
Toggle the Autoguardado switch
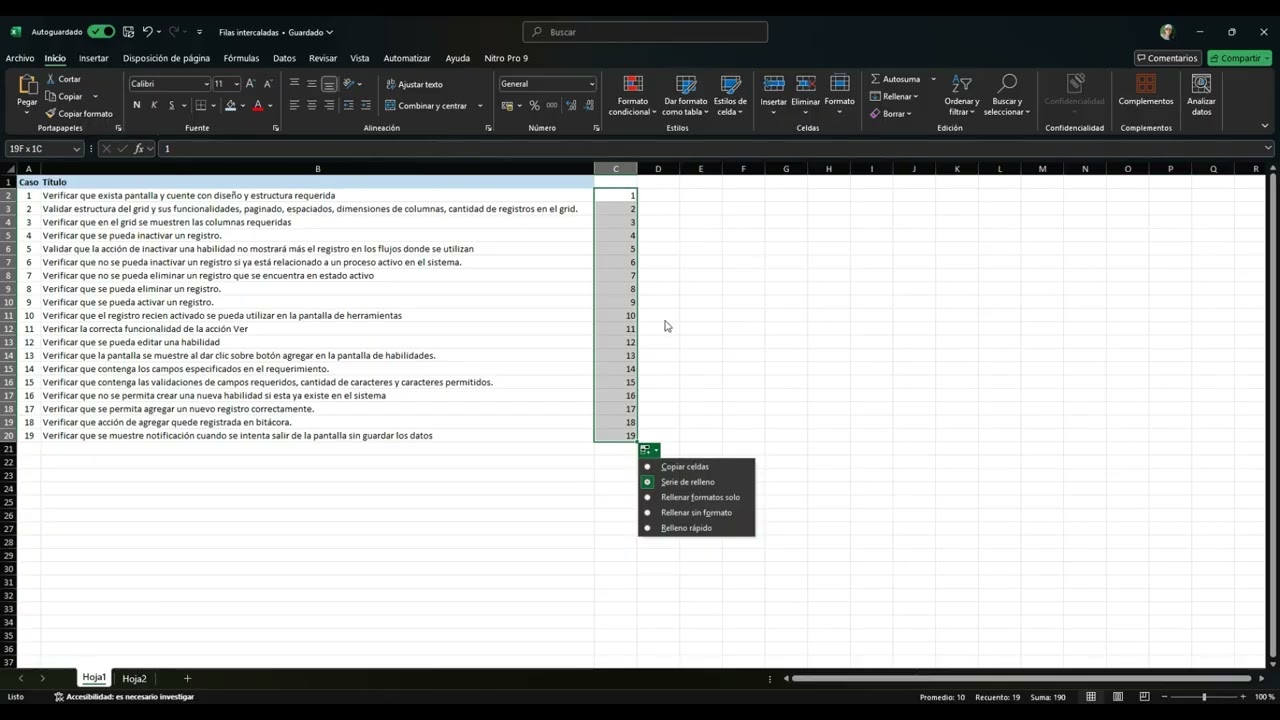point(100,32)
